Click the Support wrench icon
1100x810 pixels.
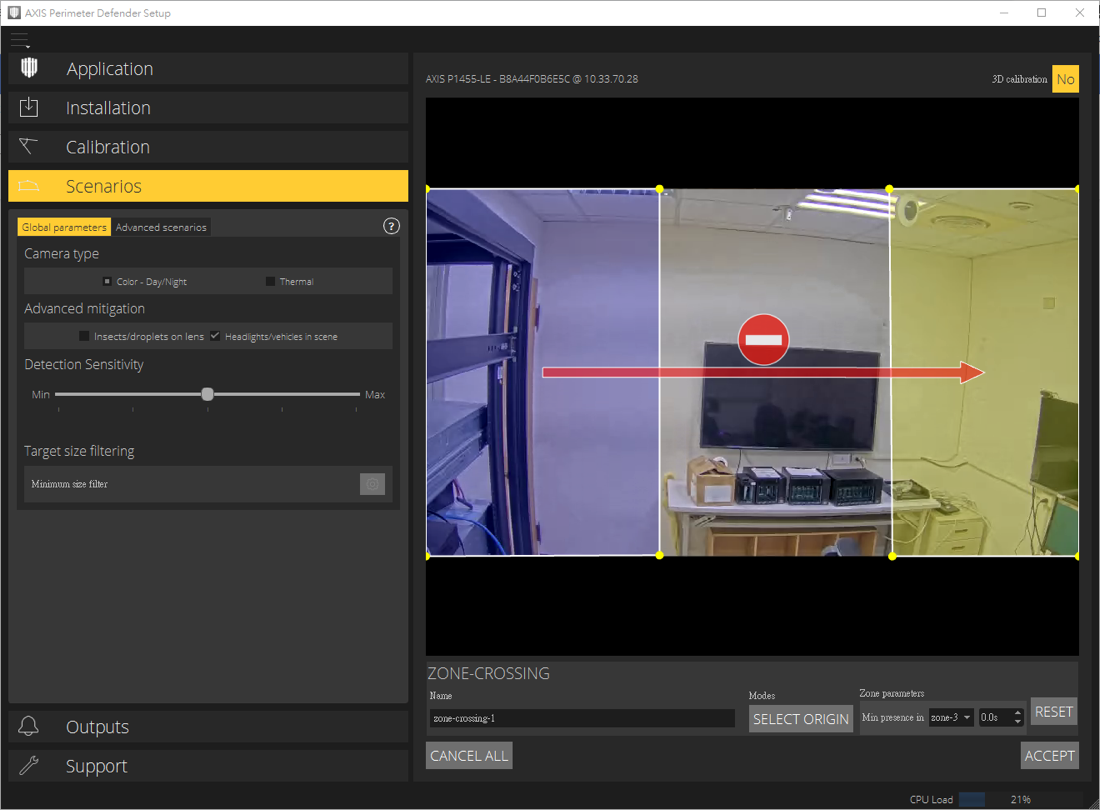tap(29, 766)
